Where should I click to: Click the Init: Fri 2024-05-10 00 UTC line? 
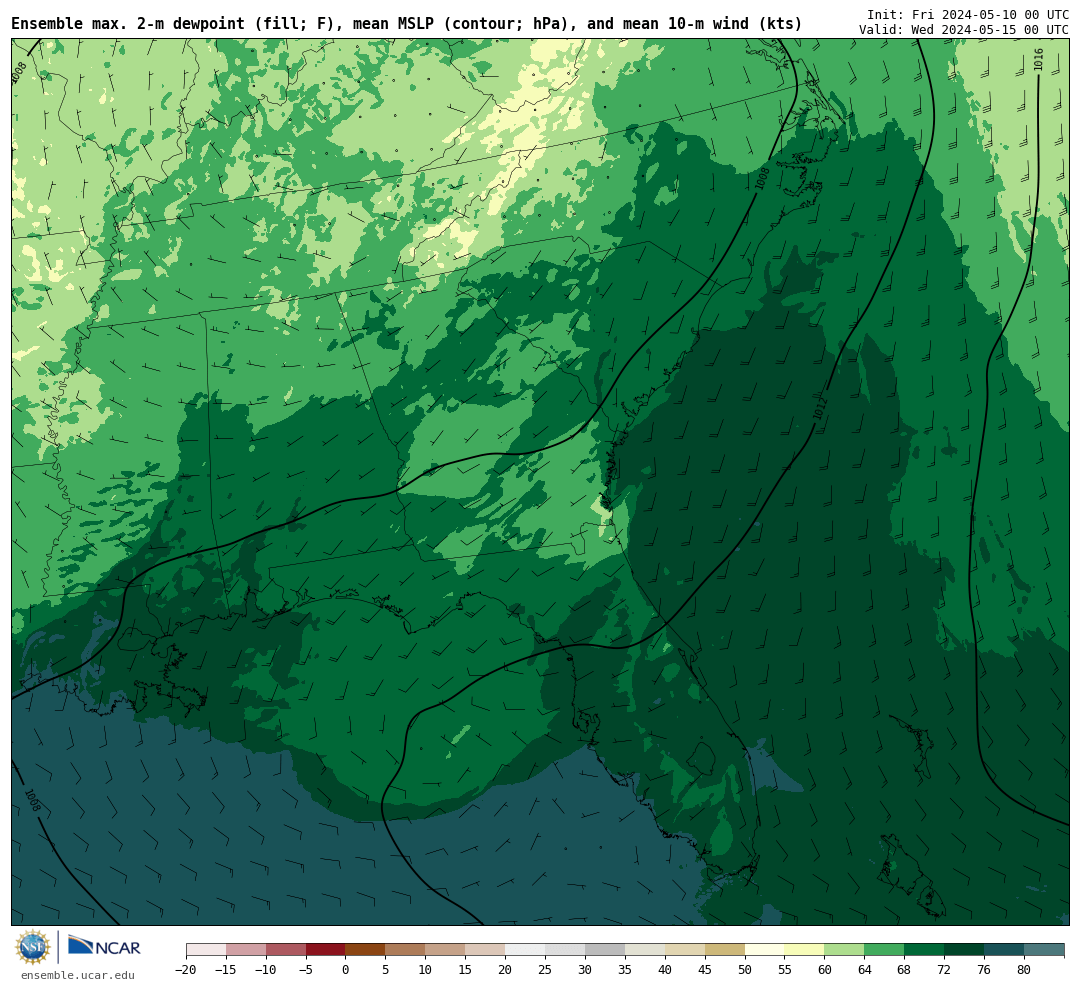click(x=968, y=14)
